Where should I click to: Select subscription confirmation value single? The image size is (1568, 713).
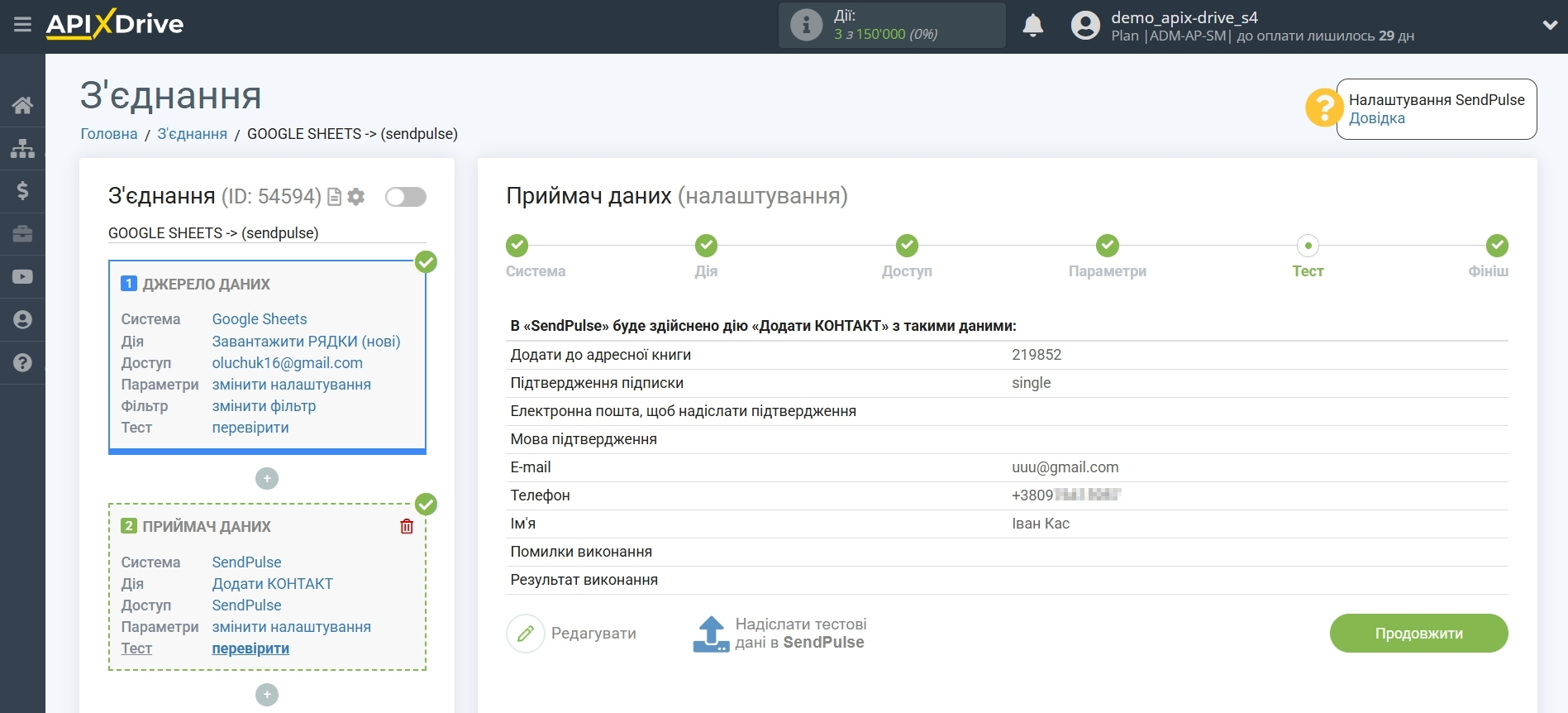[1031, 383]
